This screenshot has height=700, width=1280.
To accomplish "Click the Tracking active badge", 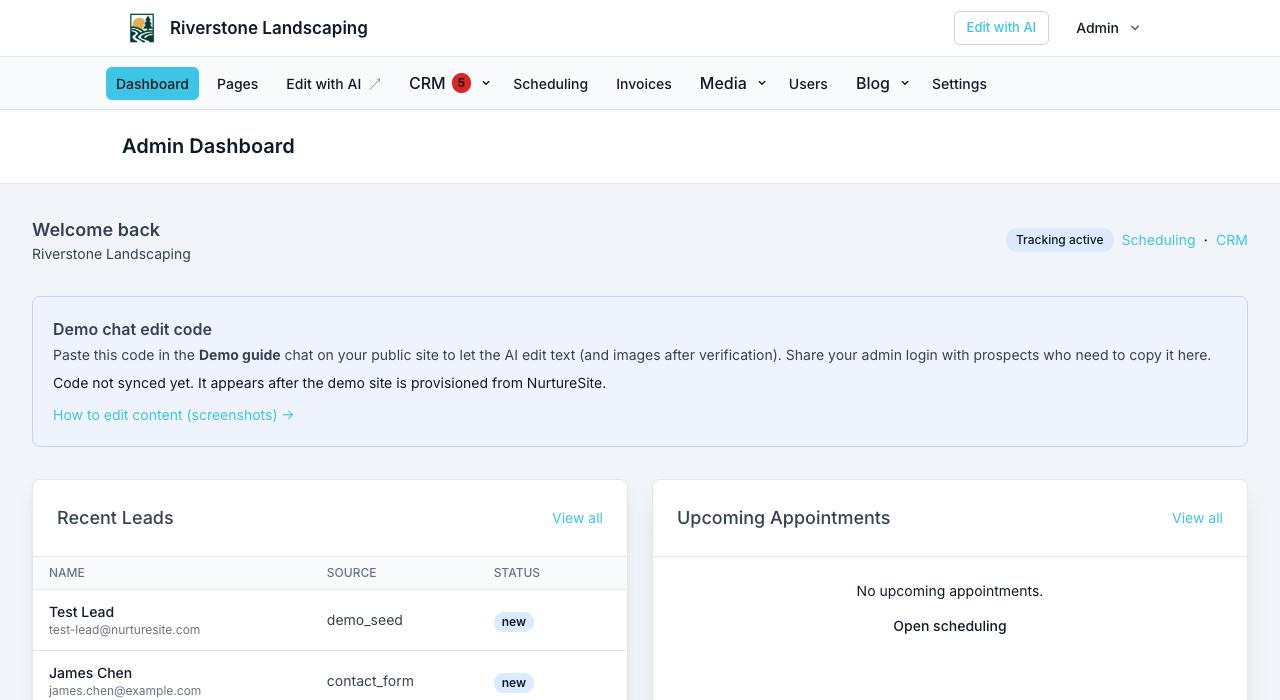I will (x=1060, y=240).
